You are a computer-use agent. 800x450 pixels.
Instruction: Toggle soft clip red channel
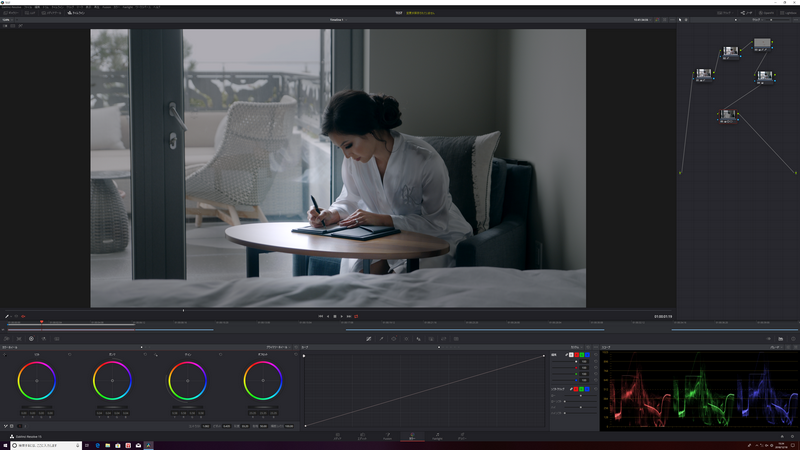point(576,389)
